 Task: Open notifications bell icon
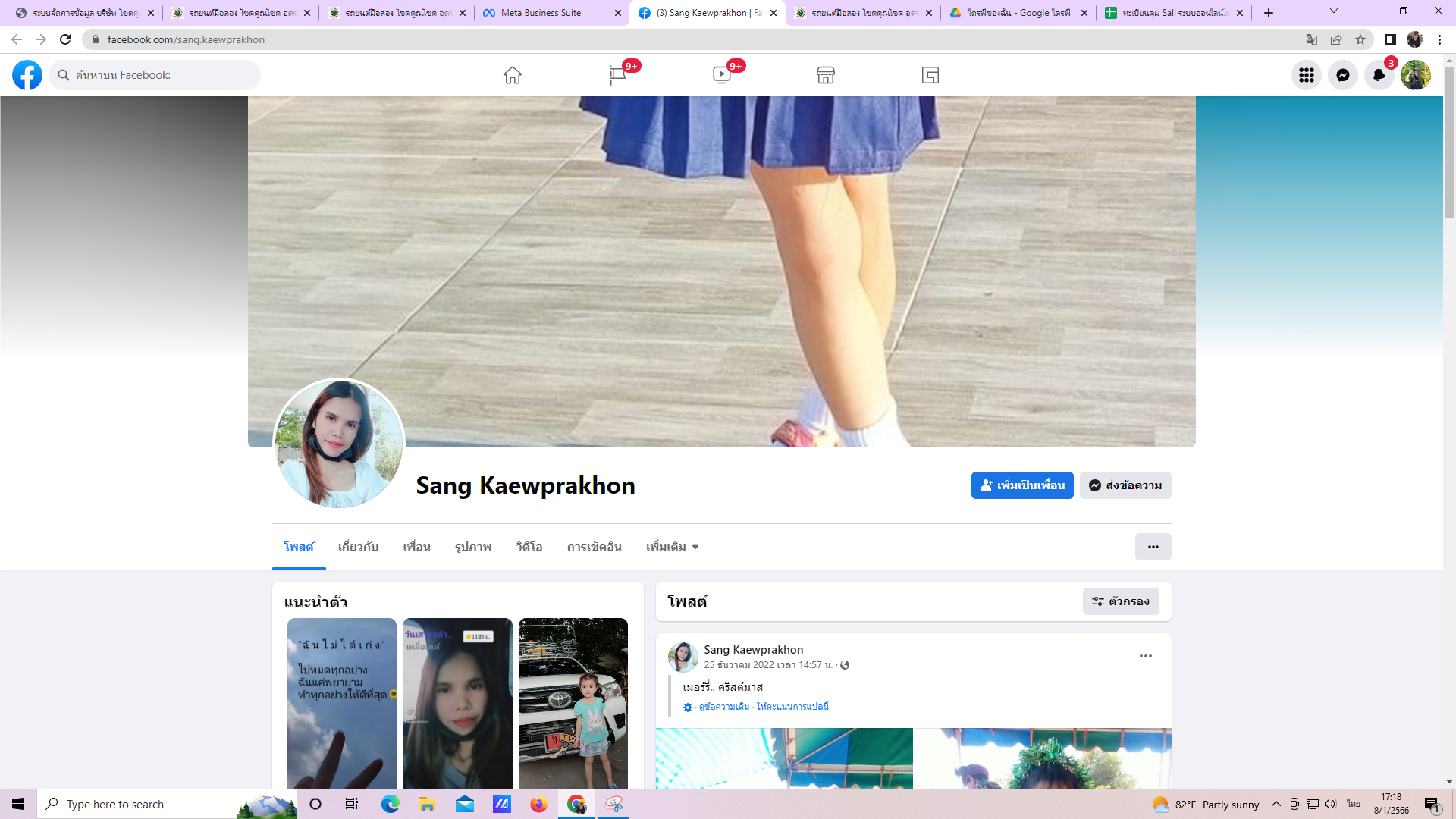click(1379, 75)
